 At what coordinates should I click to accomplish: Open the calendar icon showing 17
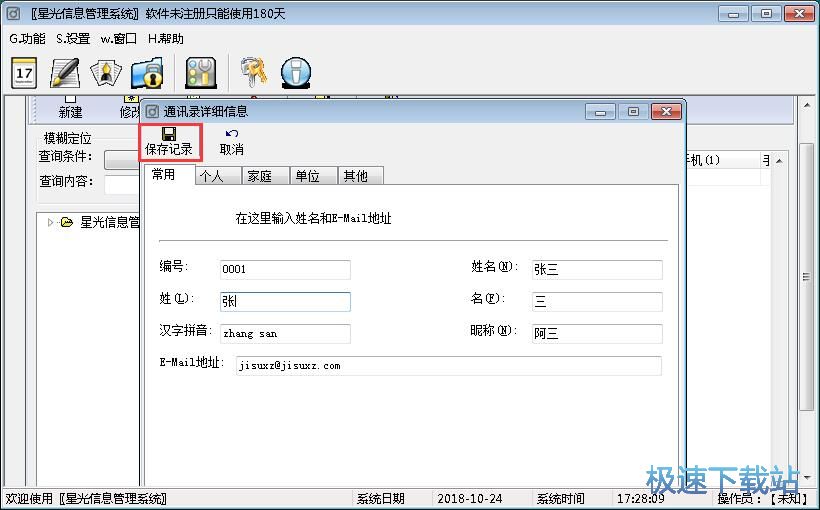click(24, 73)
